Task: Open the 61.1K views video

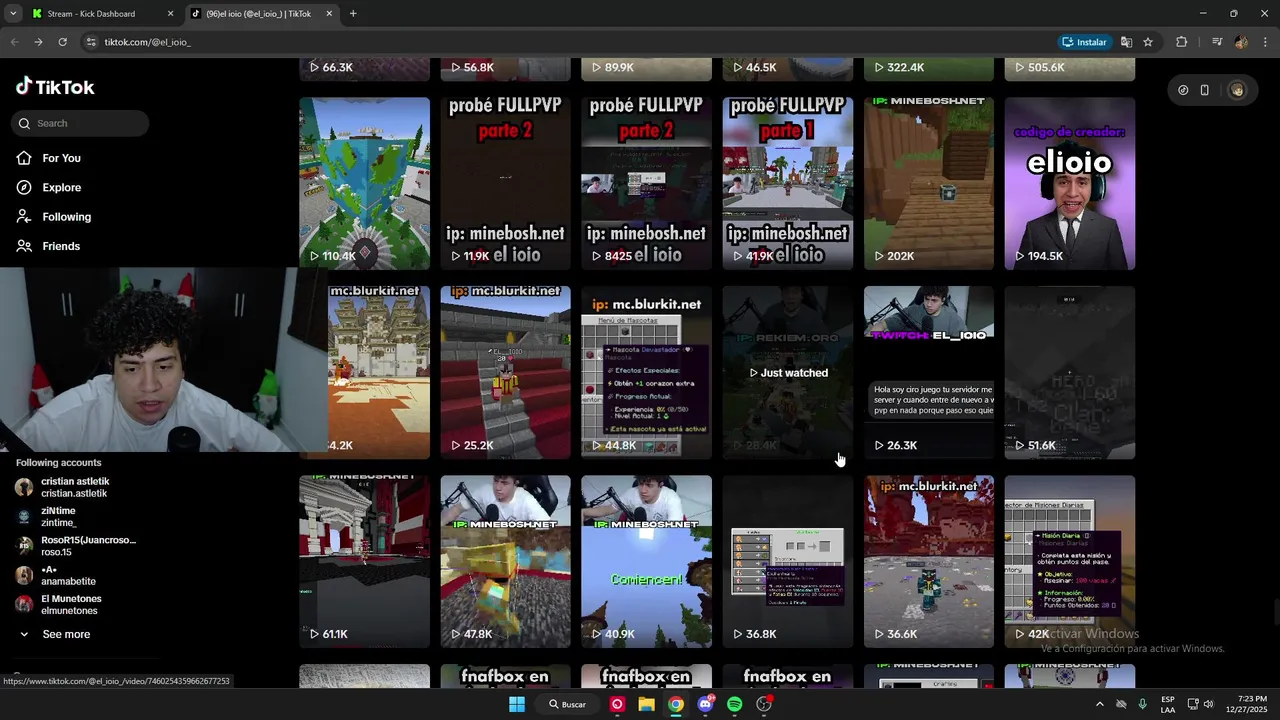Action: pyautogui.click(x=364, y=561)
